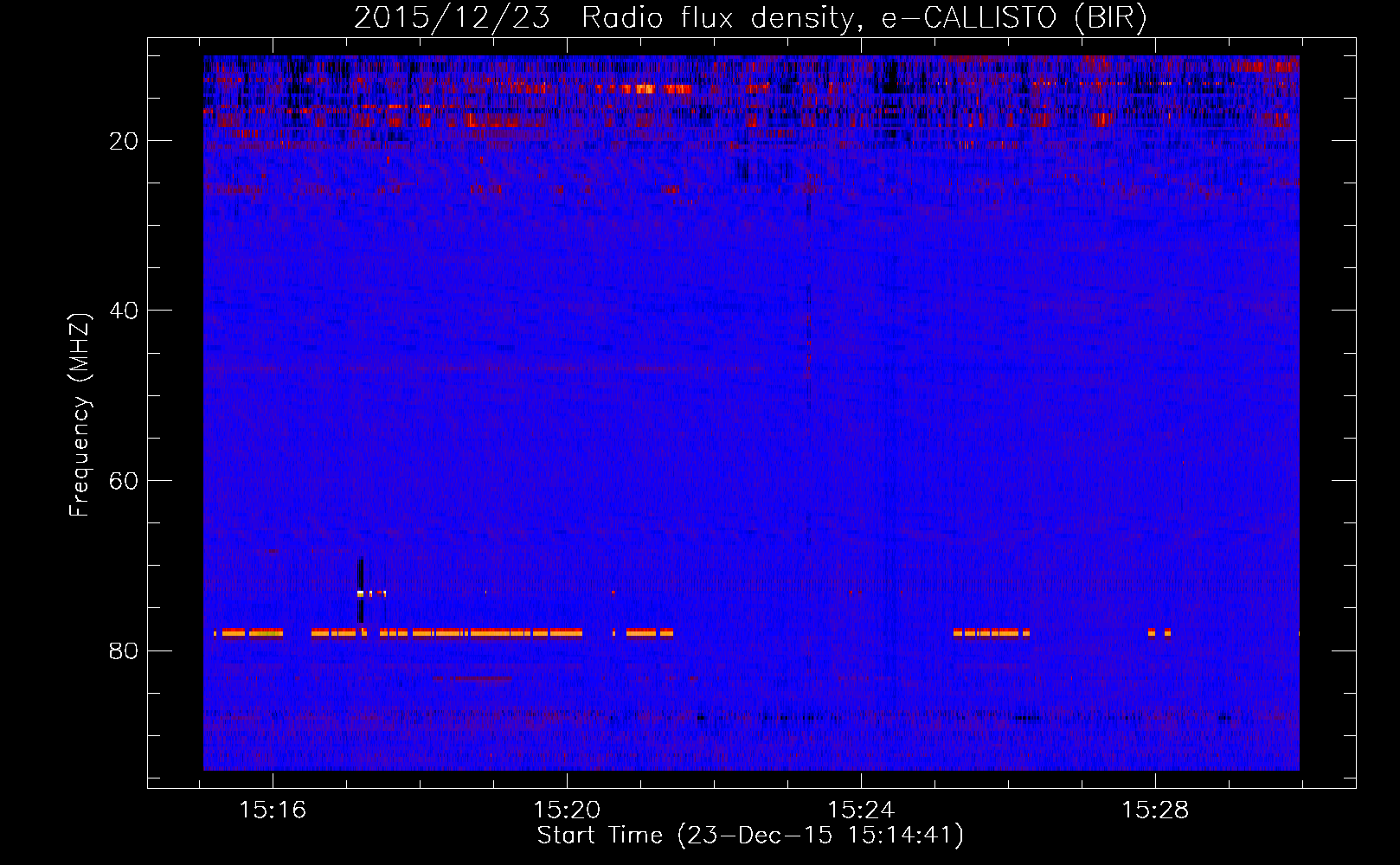Click the 15:28 time tick label
The height and width of the screenshot is (865, 1400).
point(1155,810)
